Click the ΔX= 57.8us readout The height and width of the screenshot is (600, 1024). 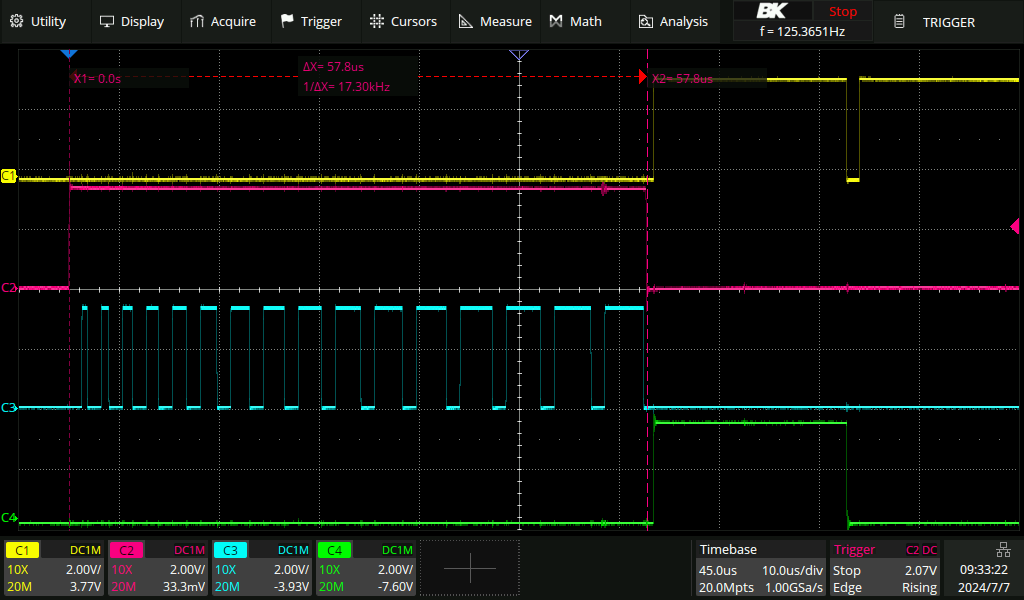click(x=333, y=67)
